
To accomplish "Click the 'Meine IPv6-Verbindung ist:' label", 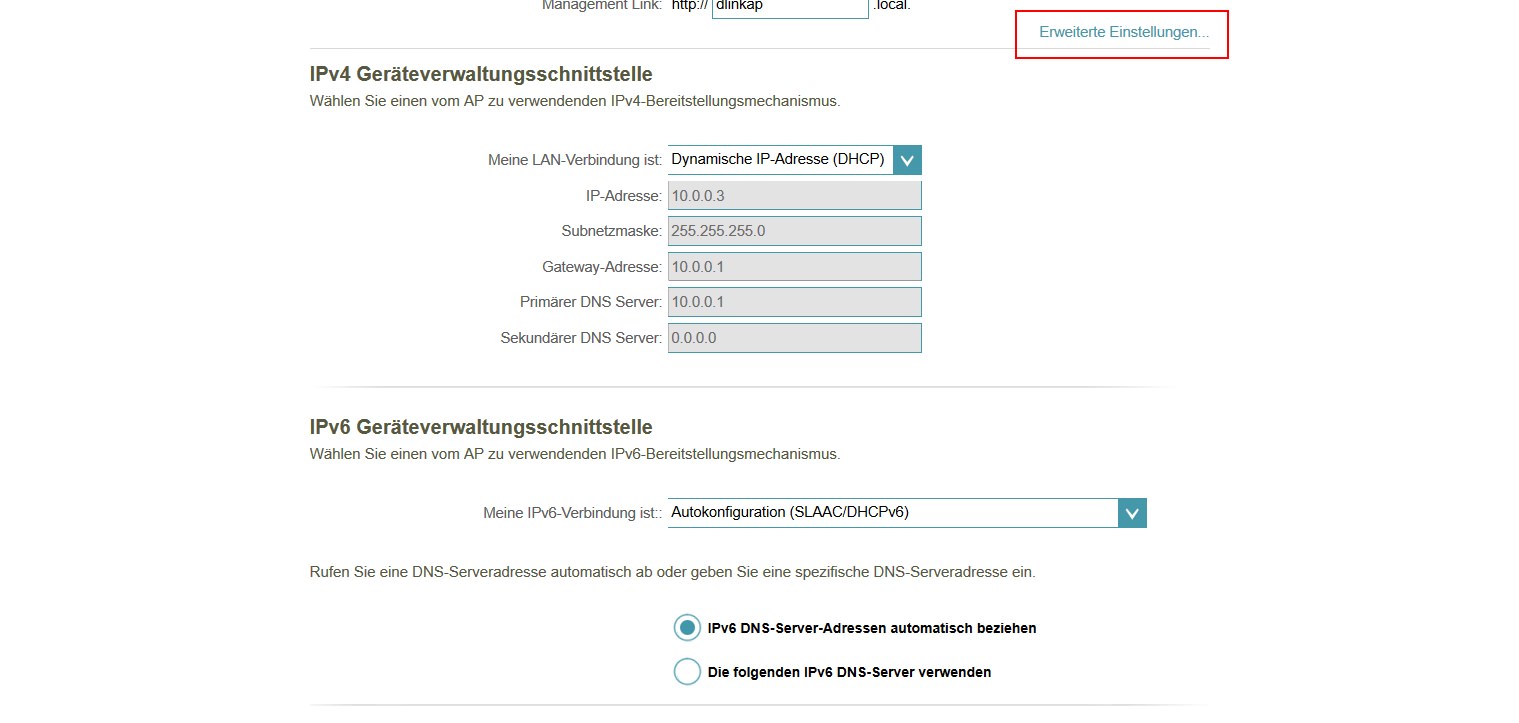I will pos(572,513).
